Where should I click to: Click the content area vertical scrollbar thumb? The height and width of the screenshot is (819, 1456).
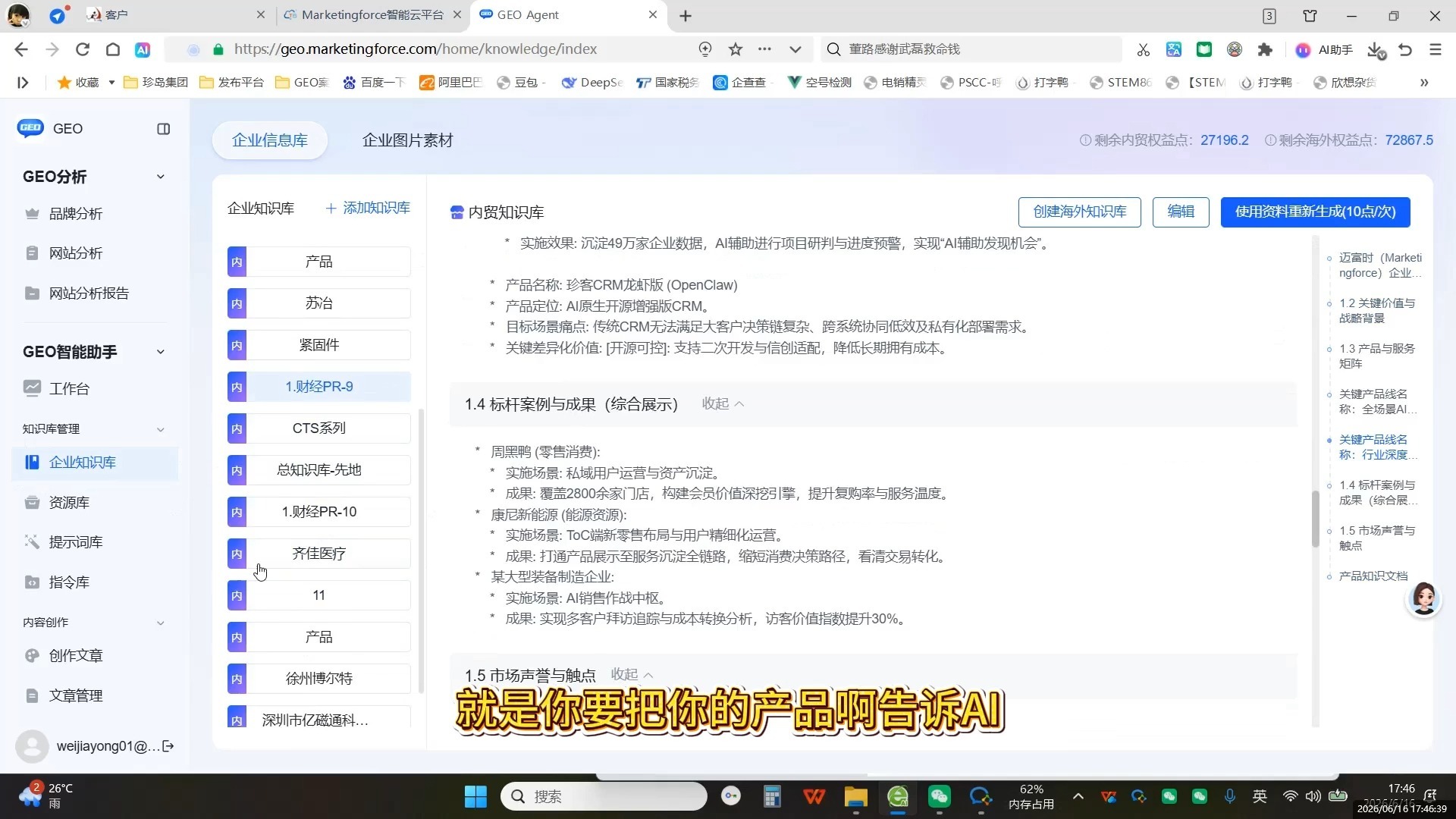click(x=1316, y=519)
